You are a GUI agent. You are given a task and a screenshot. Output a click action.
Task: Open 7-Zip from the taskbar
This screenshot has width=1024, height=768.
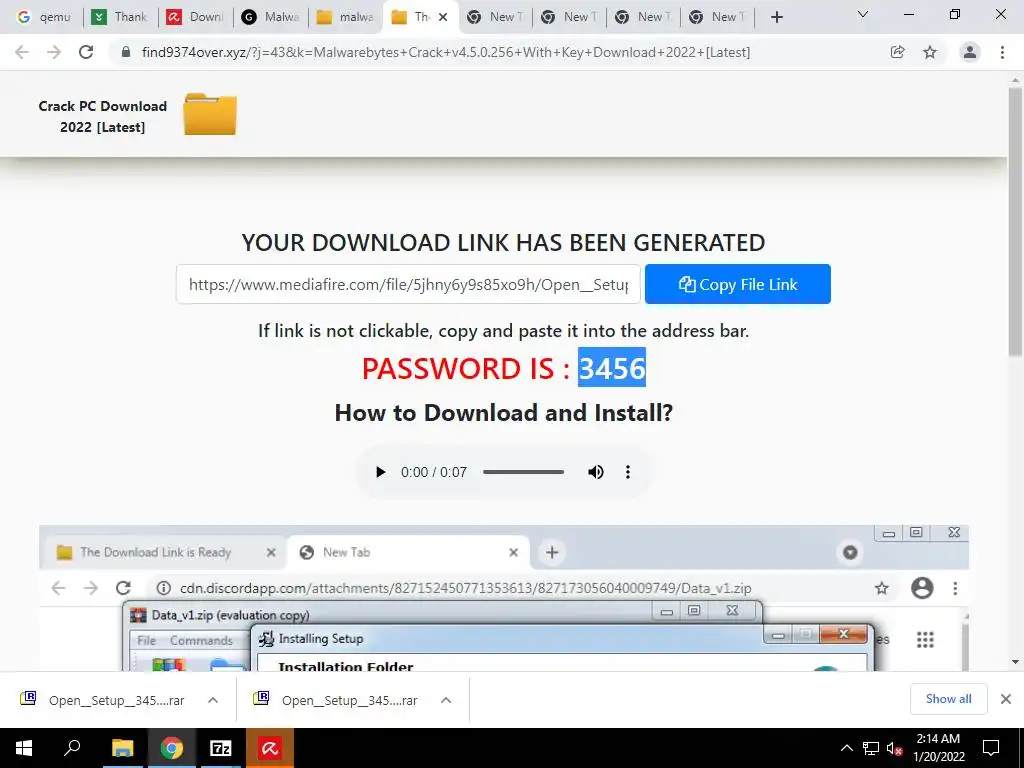point(221,748)
